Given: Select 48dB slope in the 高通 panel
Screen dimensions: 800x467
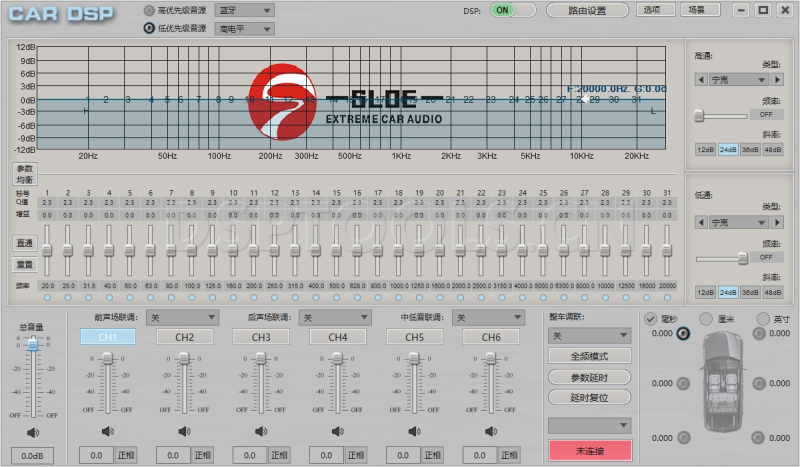Looking at the screenshot, I should tap(772, 150).
